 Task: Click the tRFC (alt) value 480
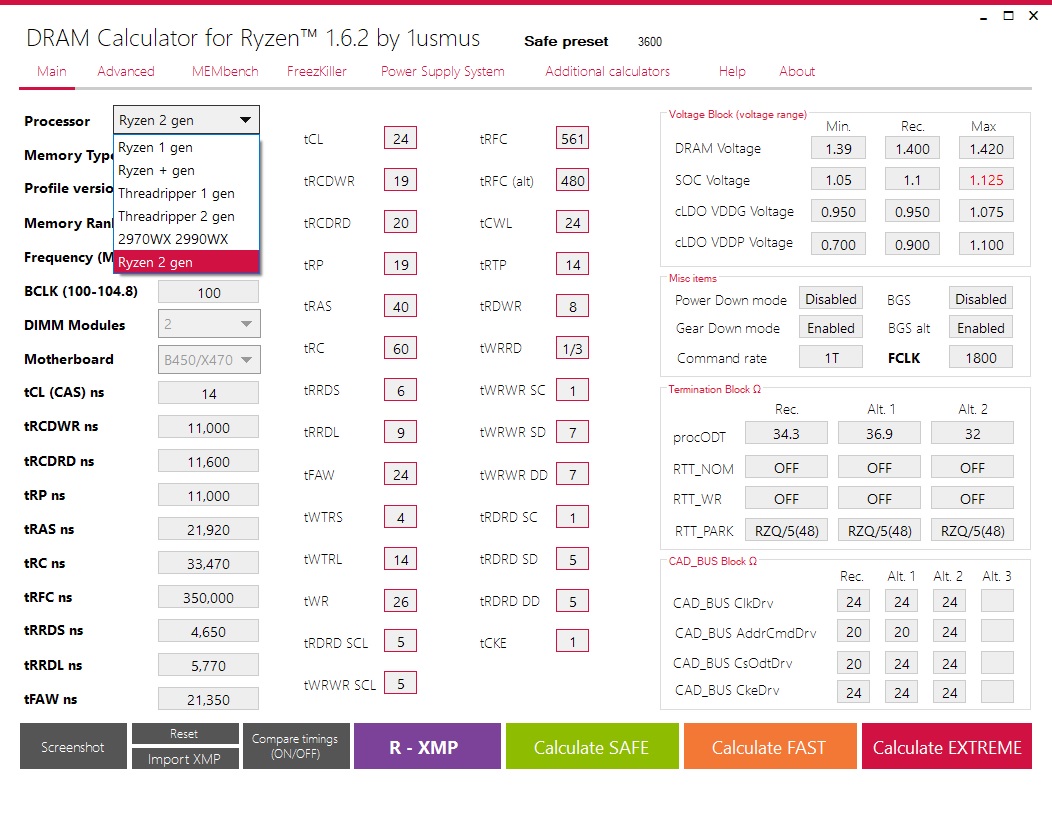click(x=572, y=180)
